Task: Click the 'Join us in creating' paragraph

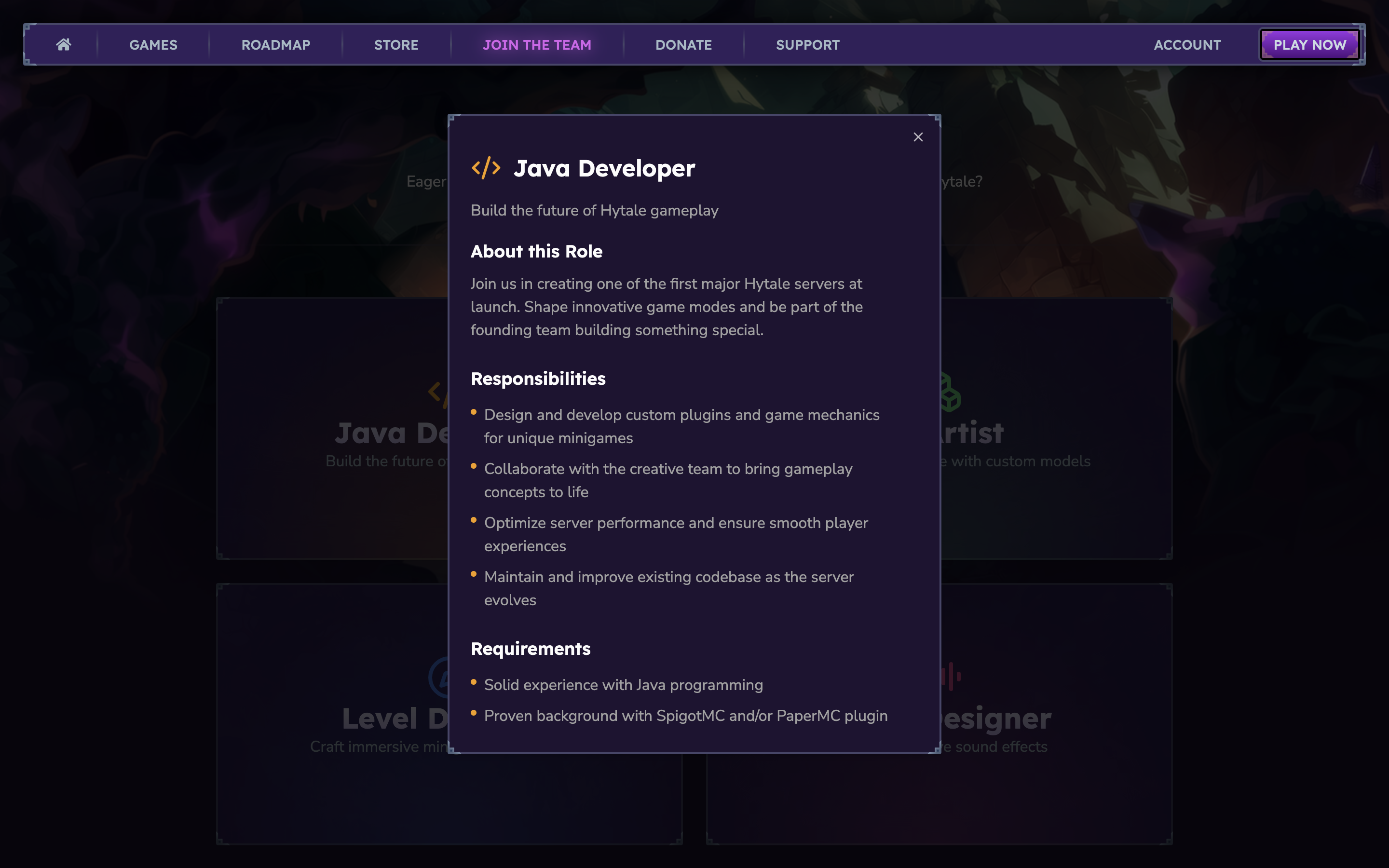Action: pos(667,307)
